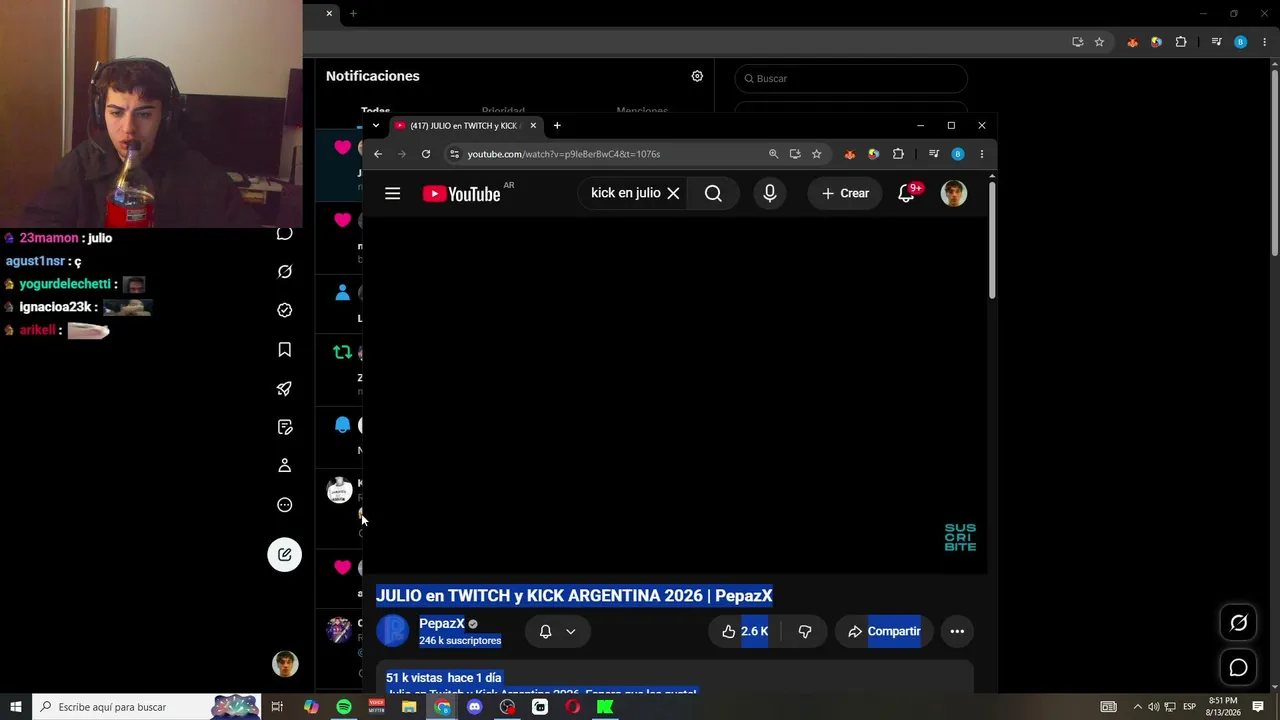
Task: Open the YouTube account avatar menu
Action: [954, 194]
